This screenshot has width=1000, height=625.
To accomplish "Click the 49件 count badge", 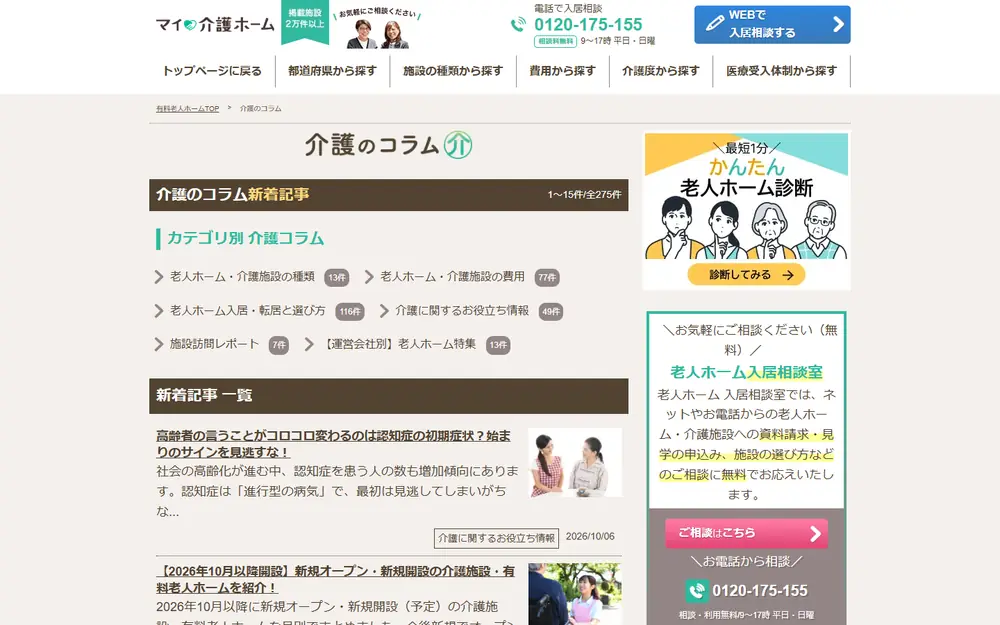I will point(551,311).
